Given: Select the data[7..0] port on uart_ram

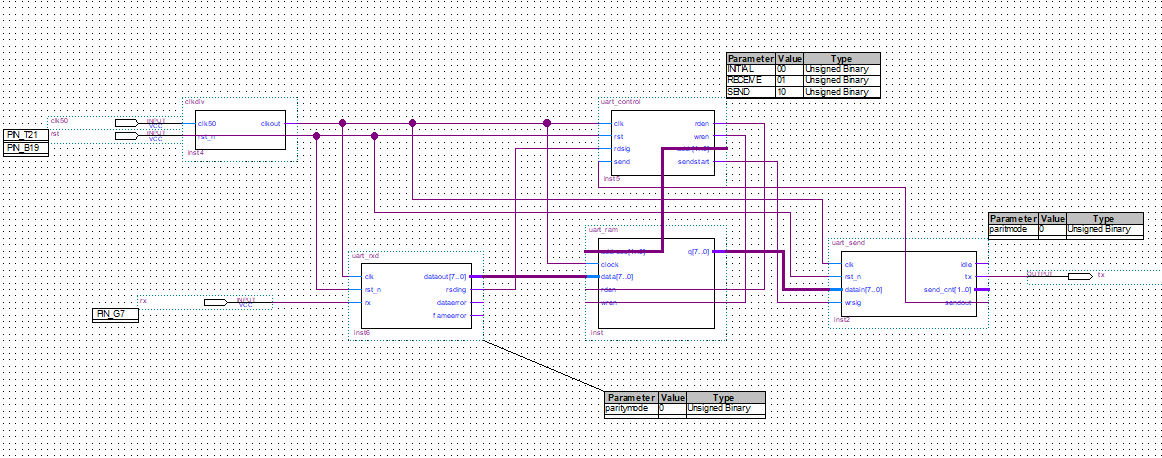Looking at the screenshot, I should click(x=616, y=277).
